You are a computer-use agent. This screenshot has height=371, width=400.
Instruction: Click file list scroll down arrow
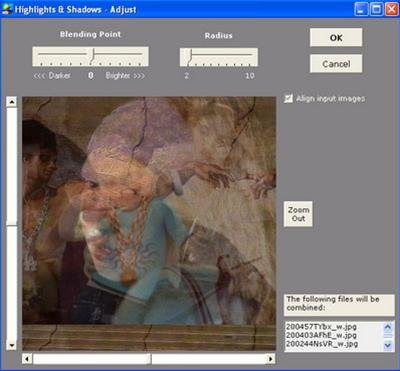(x=388, y=345)
